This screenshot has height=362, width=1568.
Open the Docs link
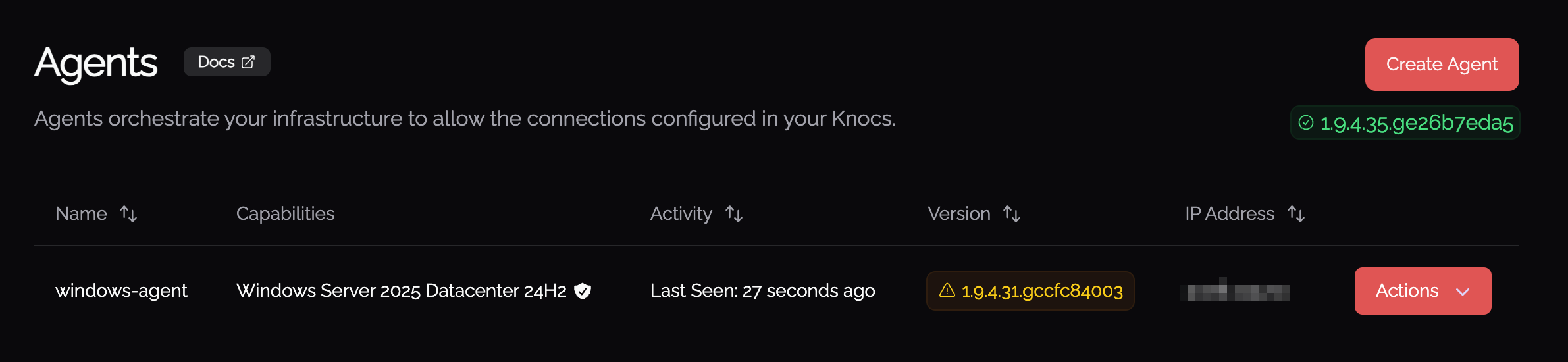217,62
